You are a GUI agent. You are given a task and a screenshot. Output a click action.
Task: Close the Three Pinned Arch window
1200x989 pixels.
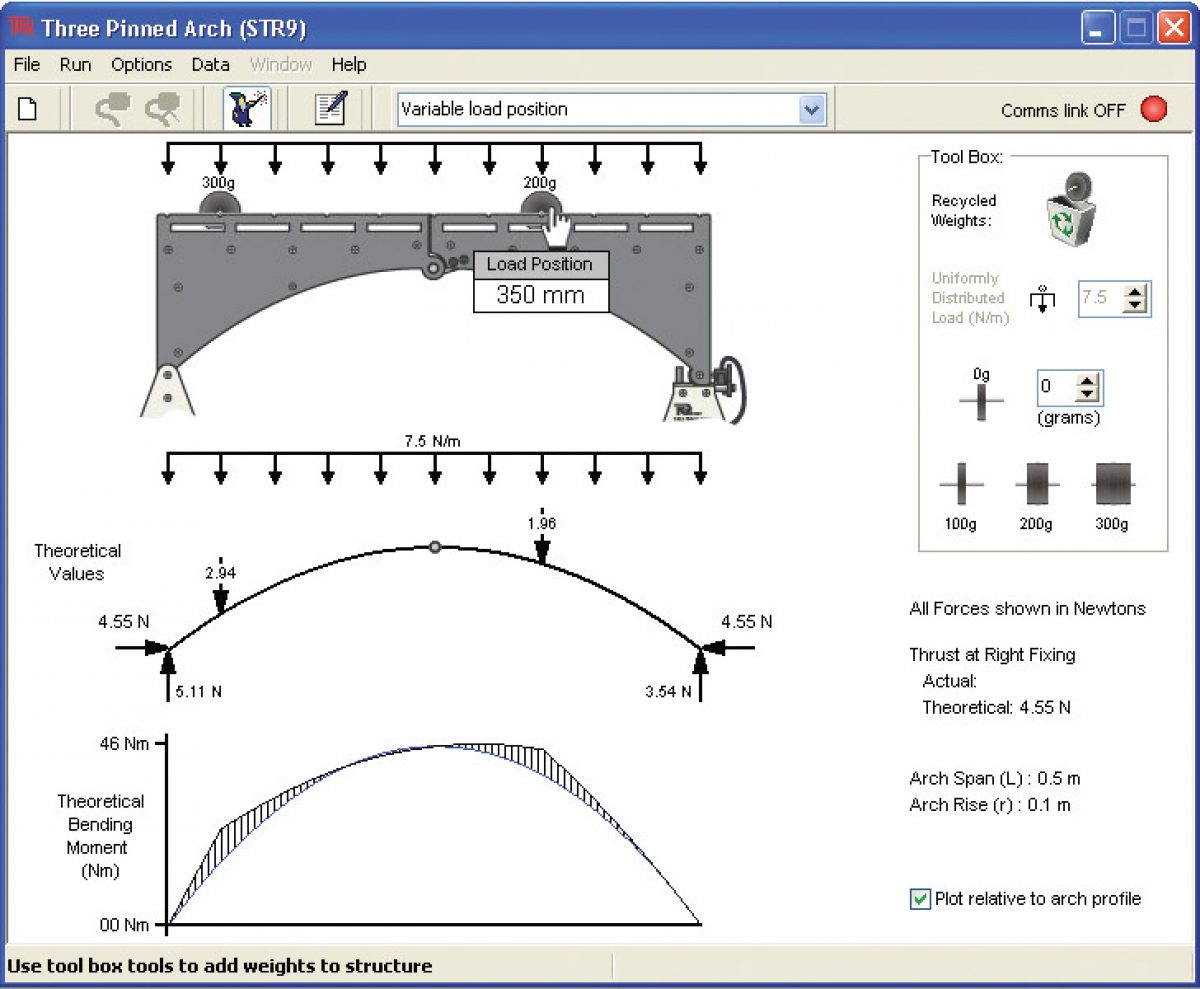coord(1172,29)
